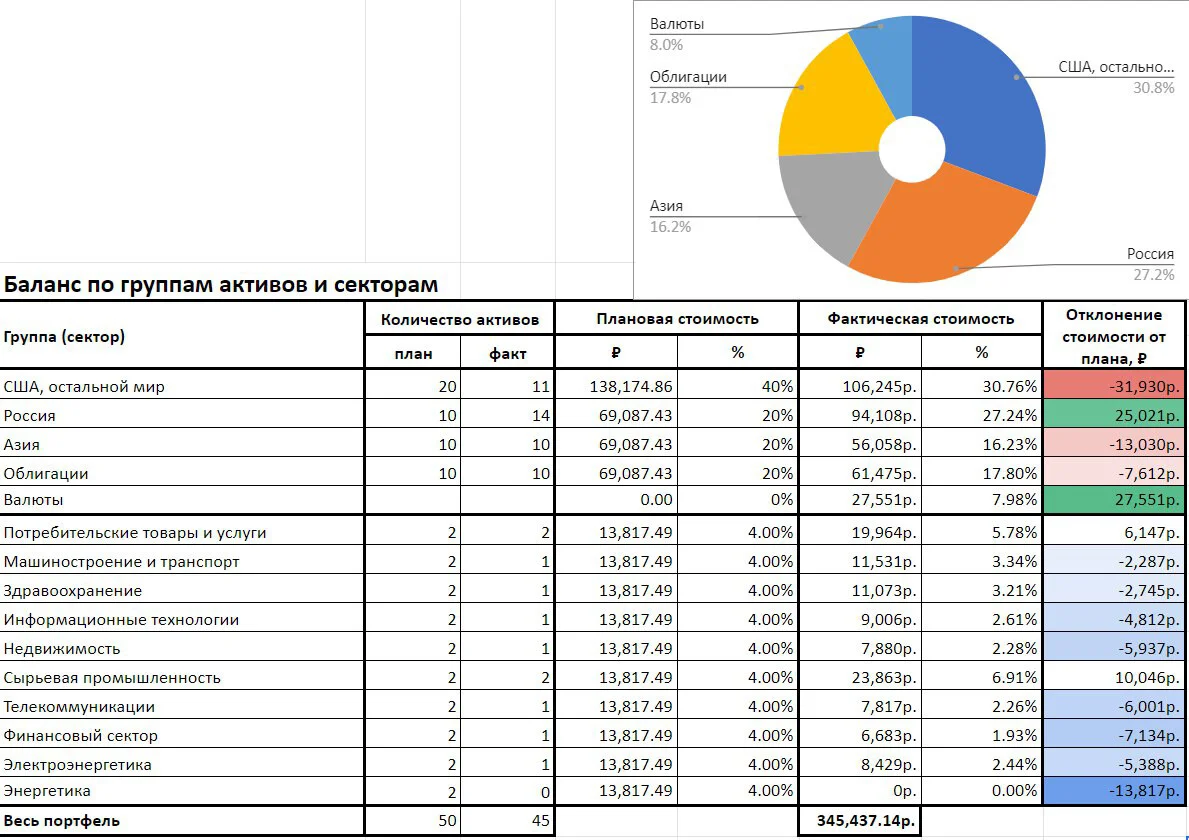Click the Фактическая стоимость header cell
The height and width of the screenshot is (840, 1189).
921,319
